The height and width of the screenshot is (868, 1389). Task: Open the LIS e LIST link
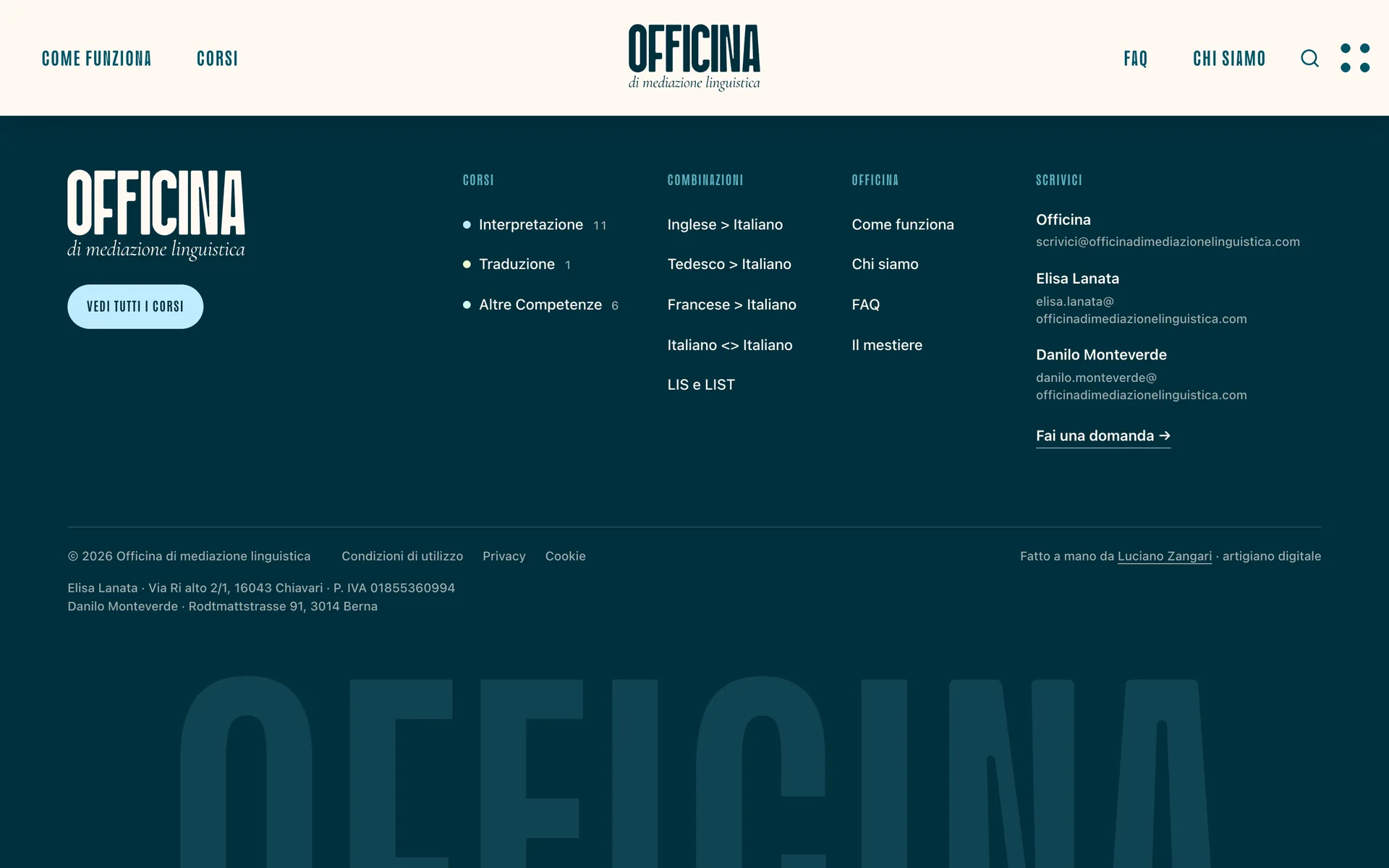pyautogui.click(x=701, y=385)
